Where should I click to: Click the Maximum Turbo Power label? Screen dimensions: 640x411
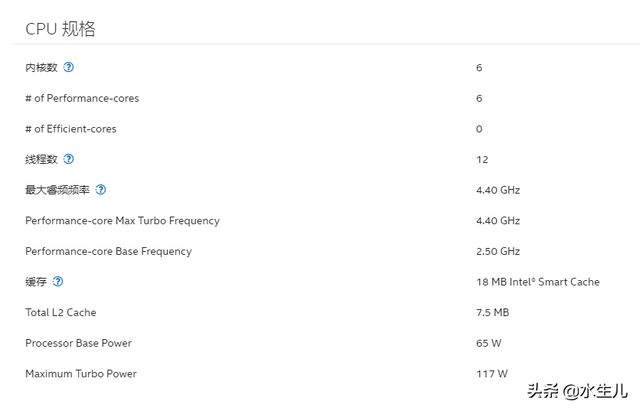(x=80, y=374)
